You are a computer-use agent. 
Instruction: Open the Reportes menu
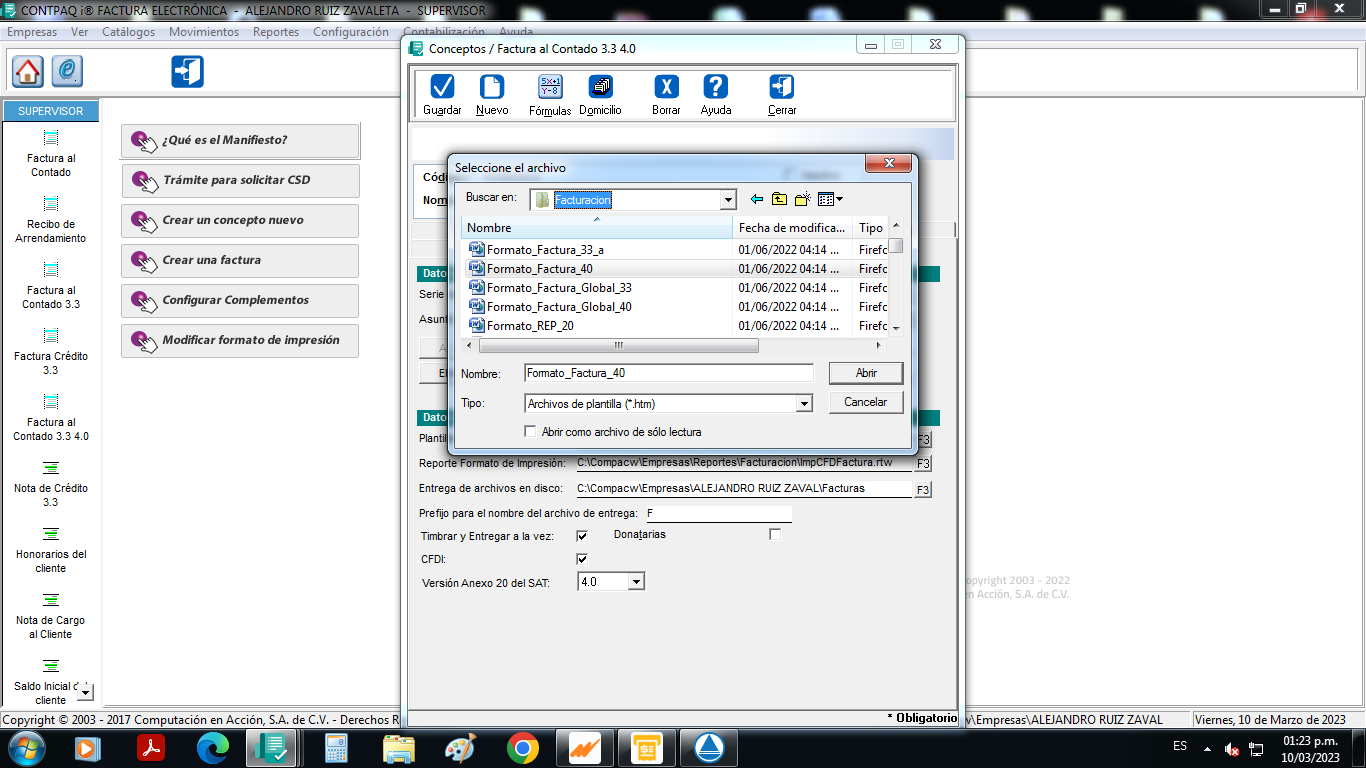tap(276, 32)
